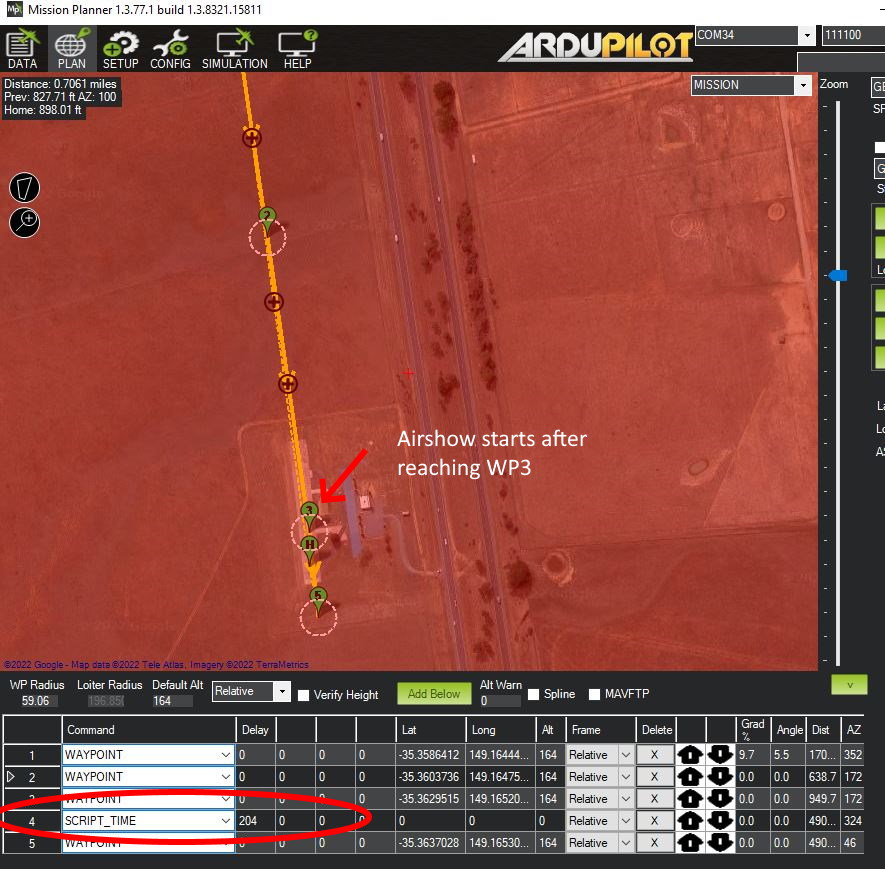Screen dimensions: 885x869
Task: Move waypoint 1 up with arrow icon
Action: [690, 755]
